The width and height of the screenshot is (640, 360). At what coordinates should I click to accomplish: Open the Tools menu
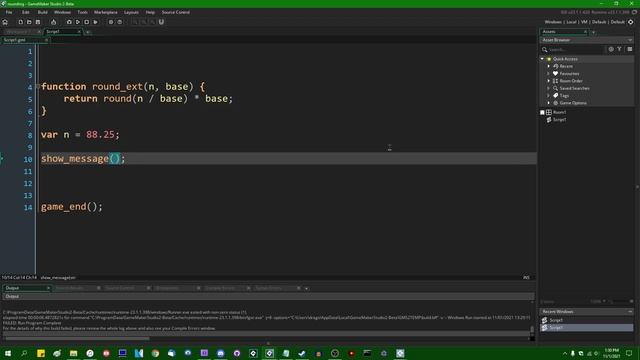click(82, 12)
